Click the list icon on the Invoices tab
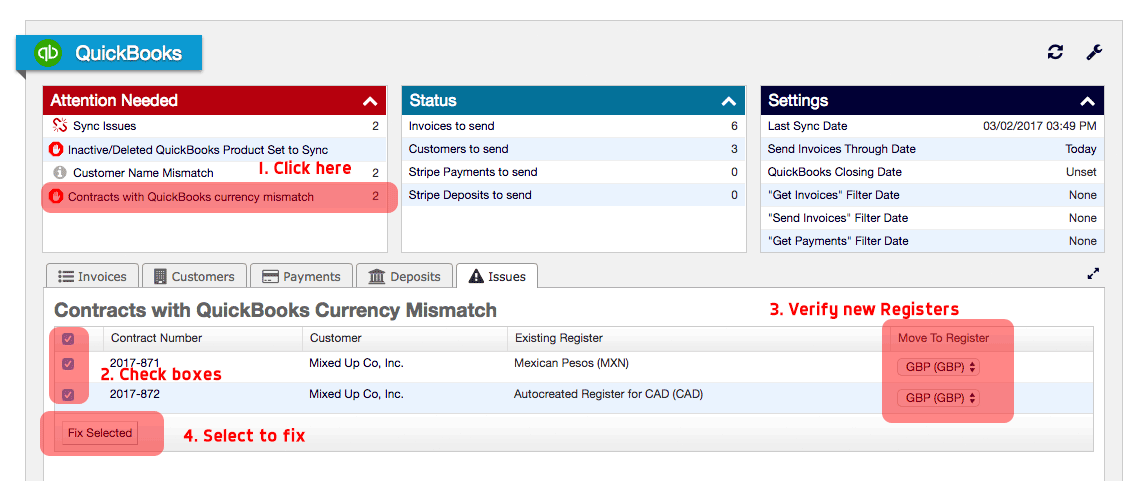 65,277
